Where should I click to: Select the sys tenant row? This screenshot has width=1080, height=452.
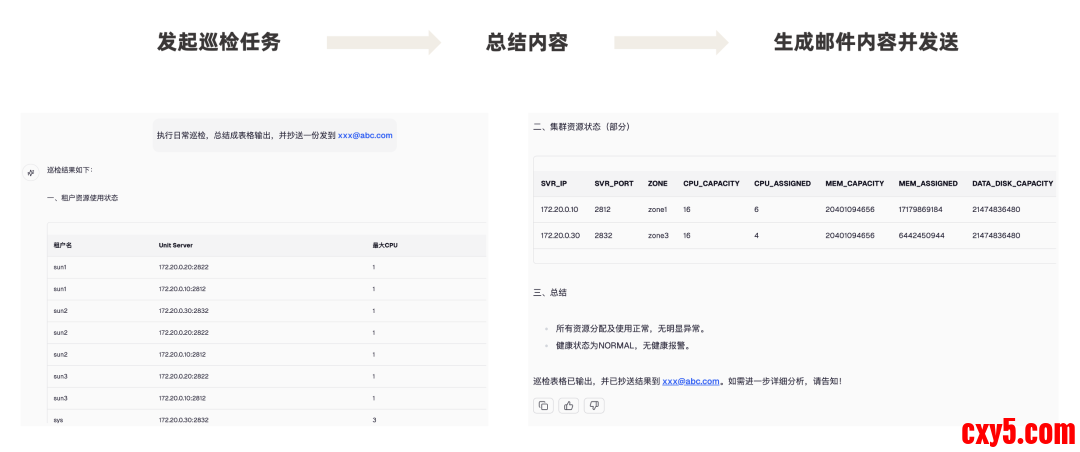click(59, 420)
